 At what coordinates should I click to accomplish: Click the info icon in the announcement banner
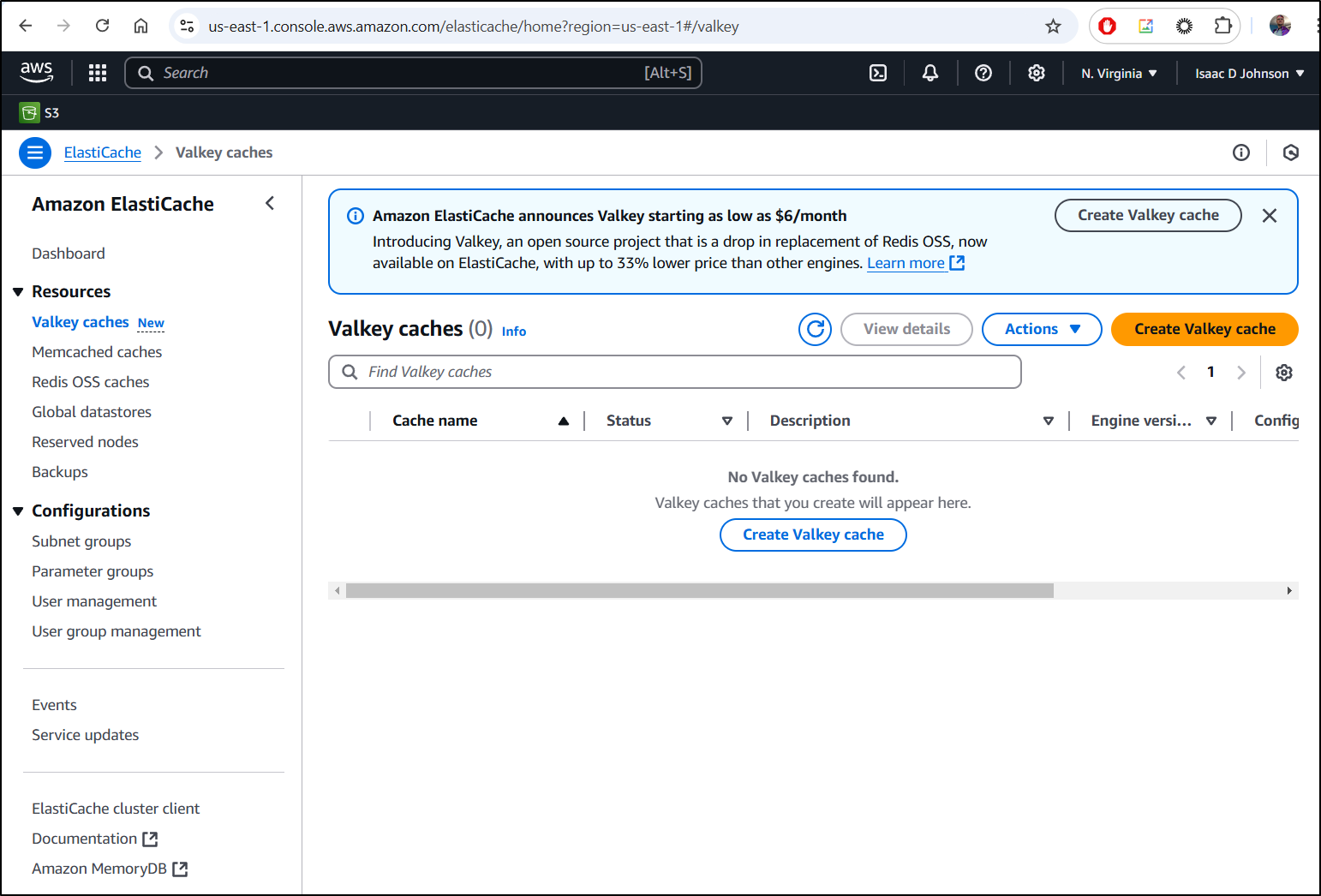[355, 216]
